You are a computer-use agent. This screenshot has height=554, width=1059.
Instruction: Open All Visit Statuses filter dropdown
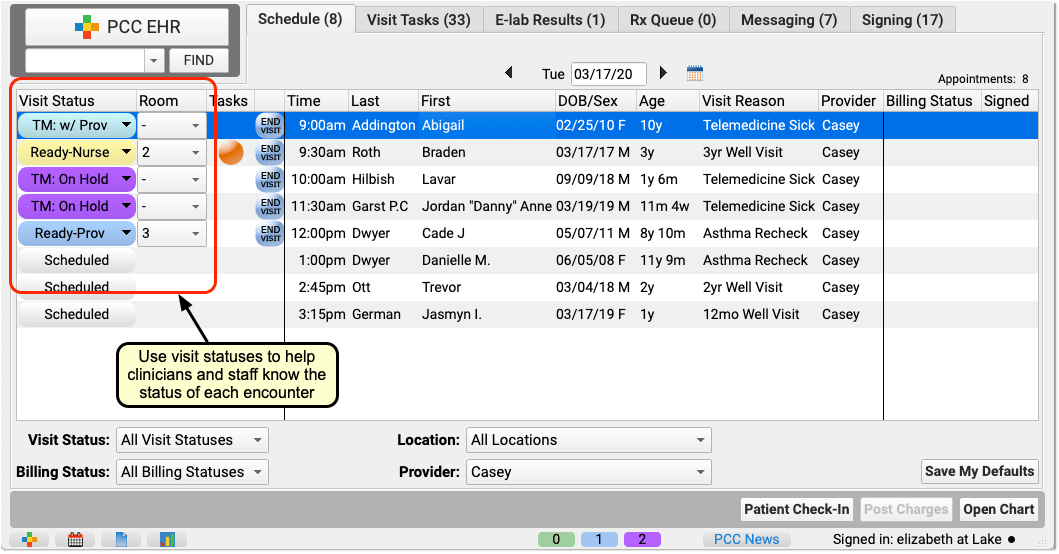pos(192,440)
